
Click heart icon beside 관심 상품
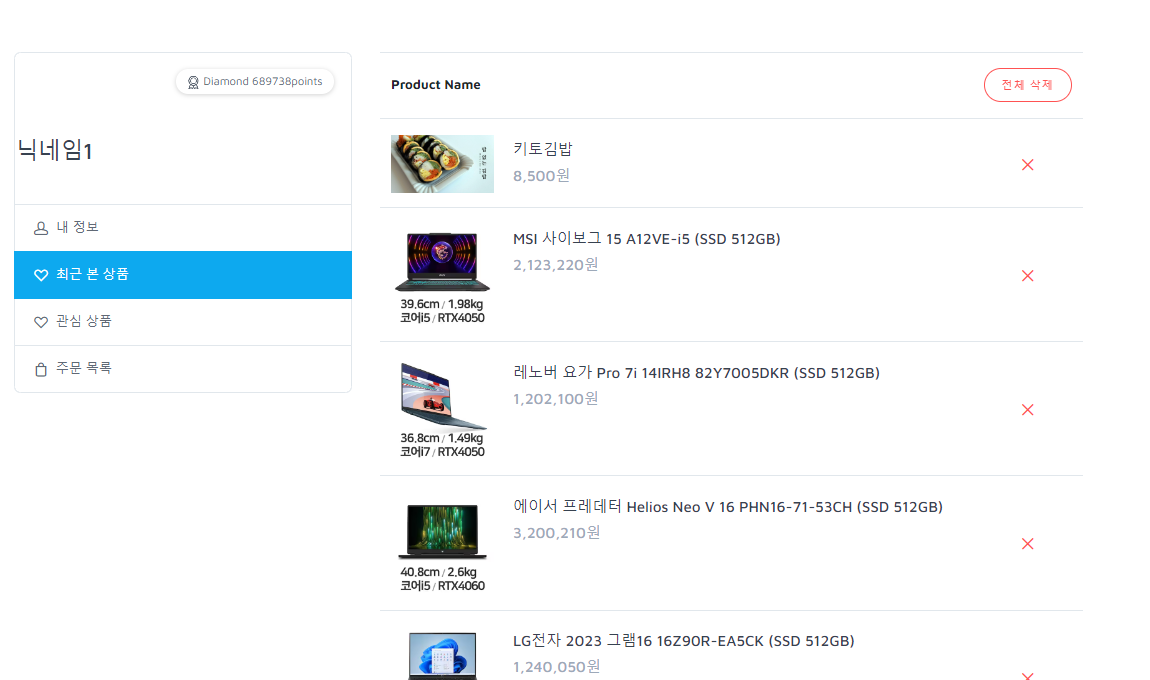(41, 322)
